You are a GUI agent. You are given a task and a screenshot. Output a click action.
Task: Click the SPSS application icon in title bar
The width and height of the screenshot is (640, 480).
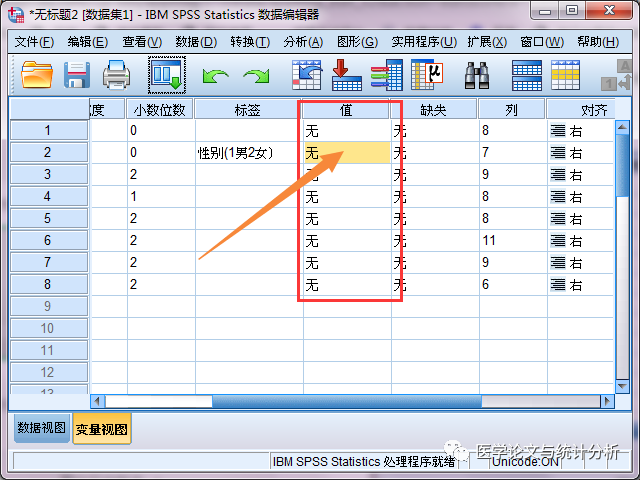16,15
